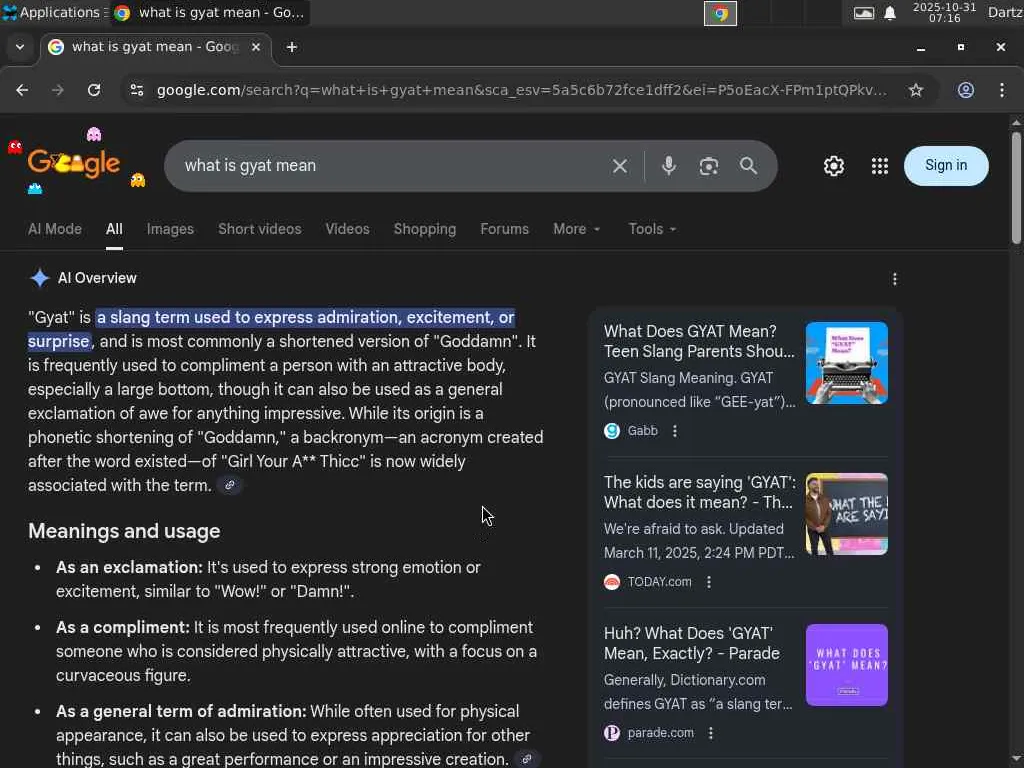Select the All results tab
This screenshot has width=1024, height=768.
[x=114, y=229]
